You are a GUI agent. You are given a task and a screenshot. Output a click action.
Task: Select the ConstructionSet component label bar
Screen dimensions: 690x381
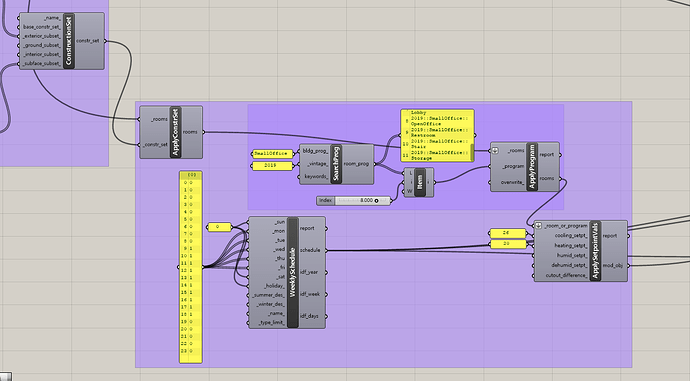[x=69, y=41]
